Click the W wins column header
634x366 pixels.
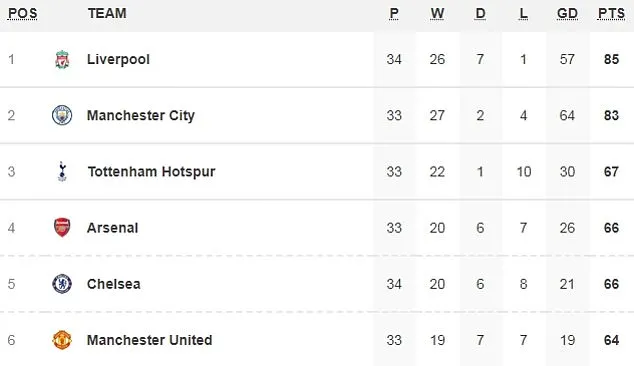[x=437, y=13]
